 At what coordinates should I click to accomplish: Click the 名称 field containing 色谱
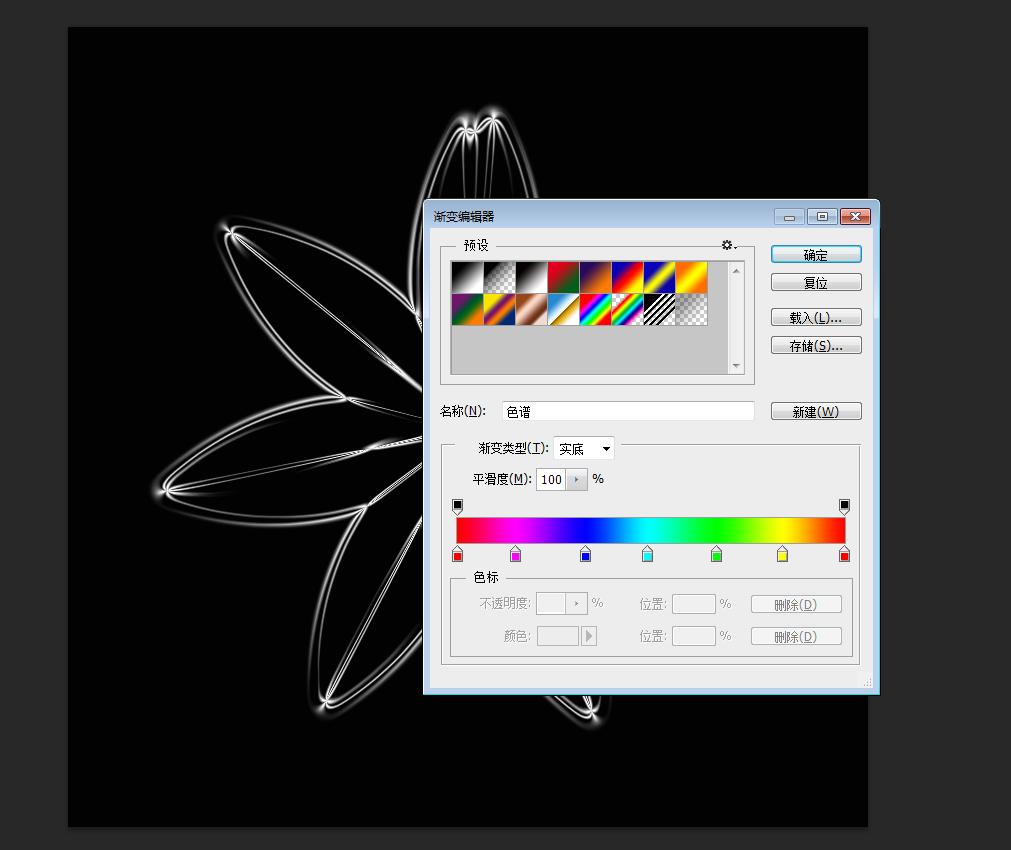point(628,411)
